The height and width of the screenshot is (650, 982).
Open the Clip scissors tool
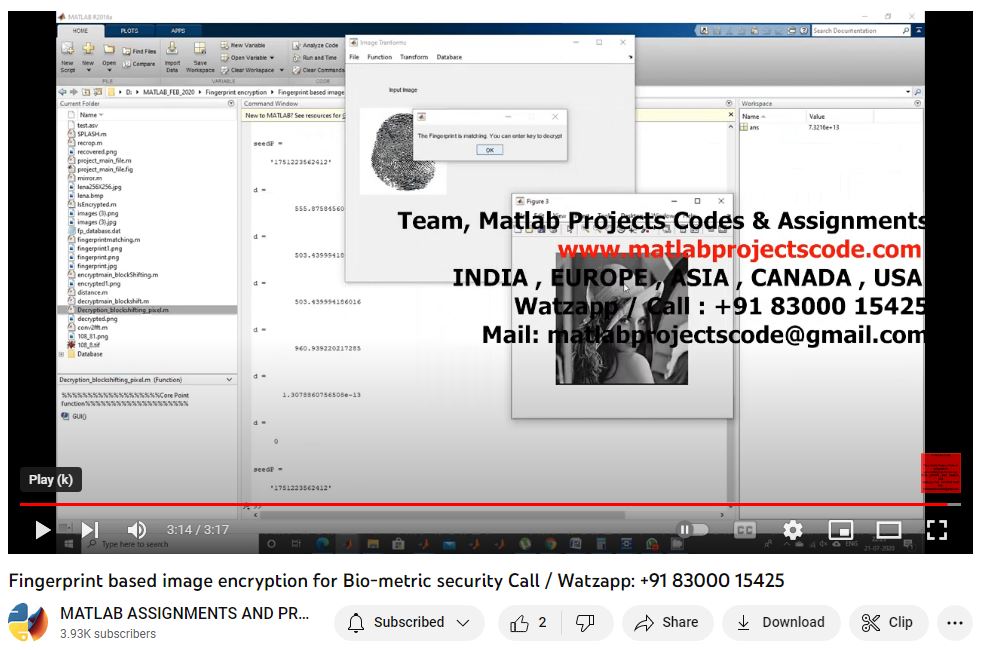click(888, 623)
